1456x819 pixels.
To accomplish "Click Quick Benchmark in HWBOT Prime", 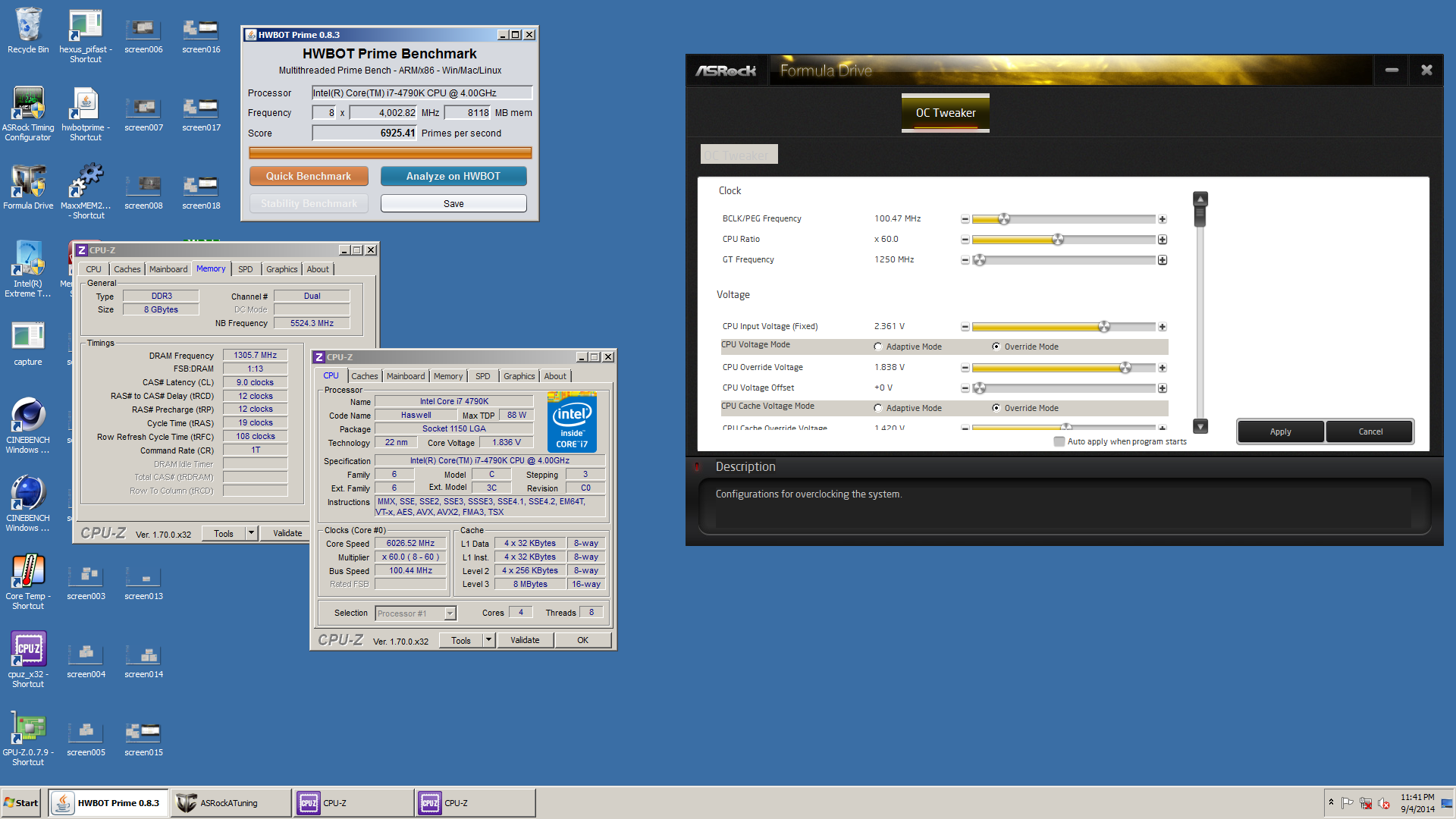I will coord(309,176).
